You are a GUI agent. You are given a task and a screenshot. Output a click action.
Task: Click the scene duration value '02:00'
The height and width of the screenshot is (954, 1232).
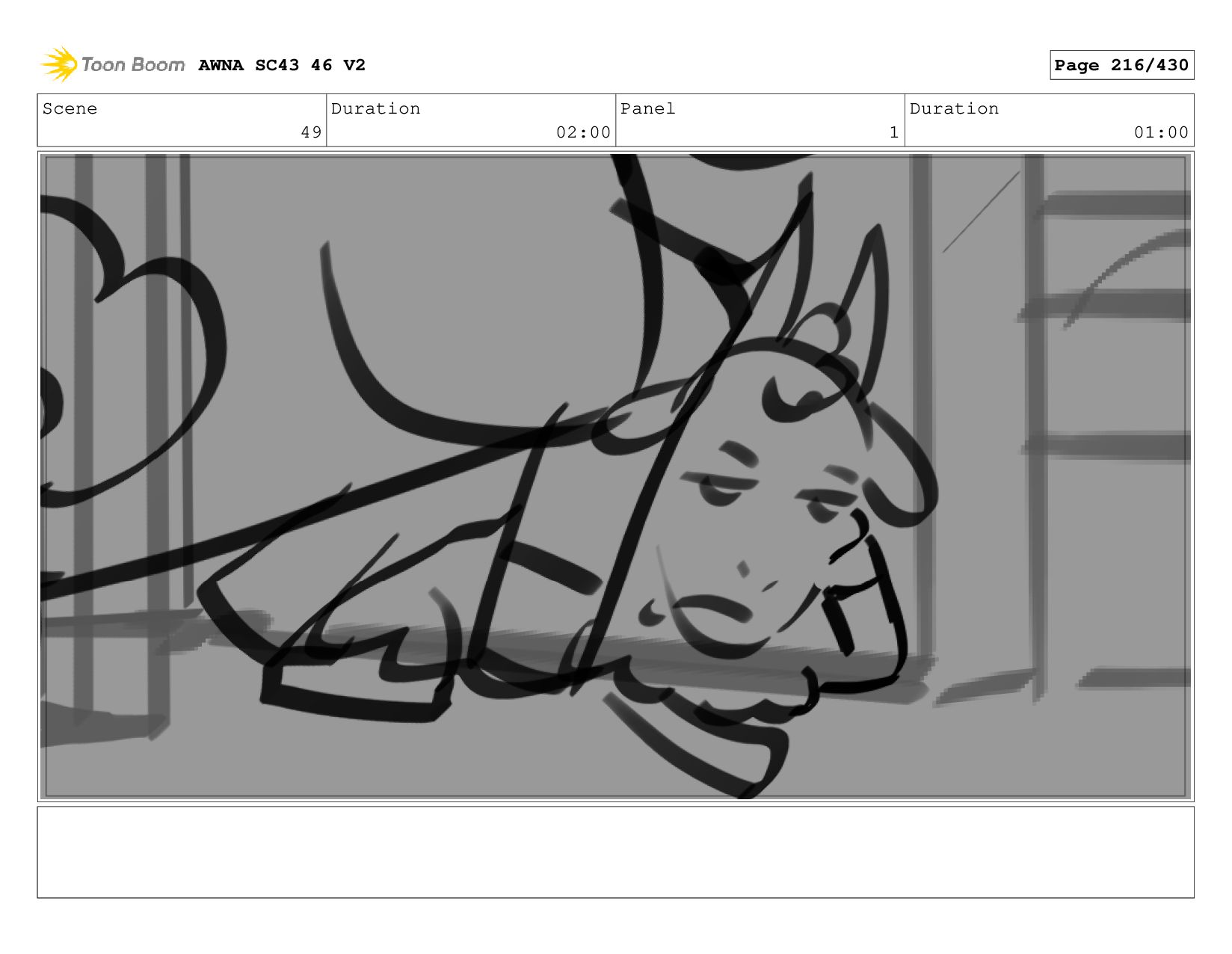tap(583, 132)
